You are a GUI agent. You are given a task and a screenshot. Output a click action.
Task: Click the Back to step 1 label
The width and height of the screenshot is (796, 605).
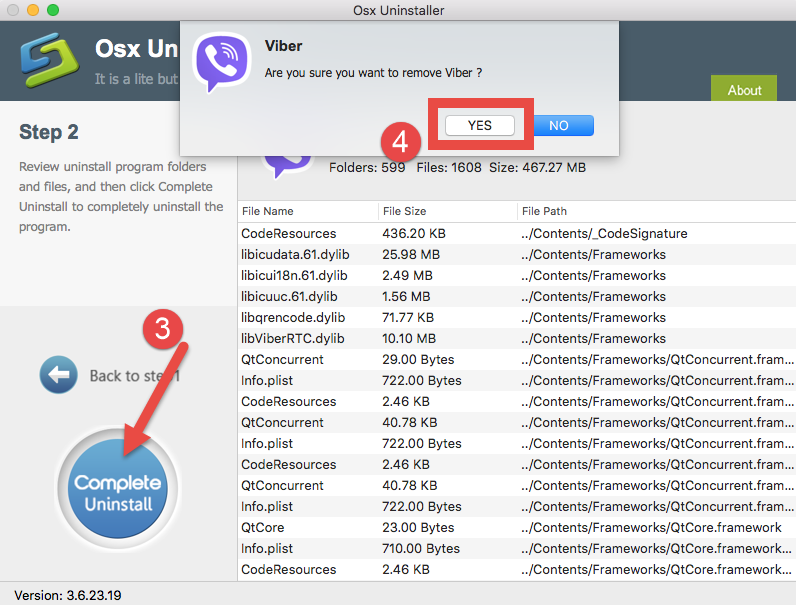pyautogui.click(x=135, y=376)
